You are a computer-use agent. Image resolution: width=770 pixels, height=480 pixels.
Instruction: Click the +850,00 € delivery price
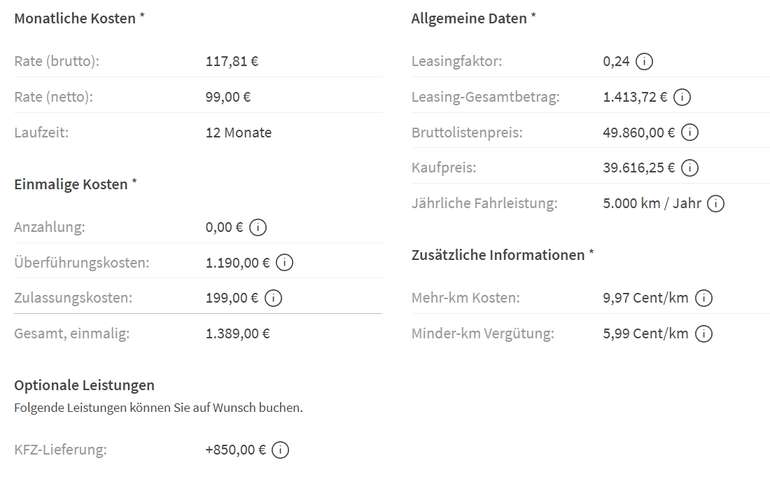[x=236, y=450]
